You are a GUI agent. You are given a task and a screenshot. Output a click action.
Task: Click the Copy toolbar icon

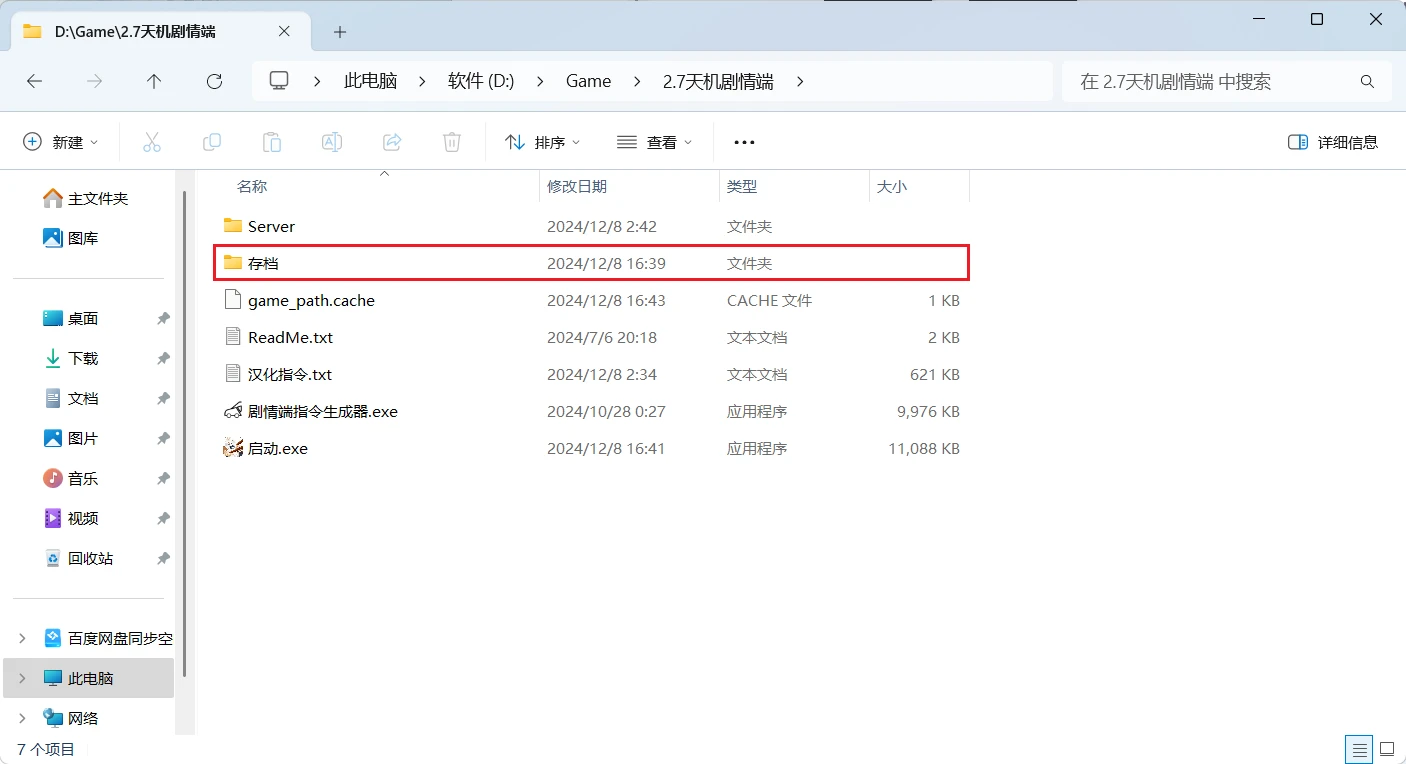click(212, 142)
